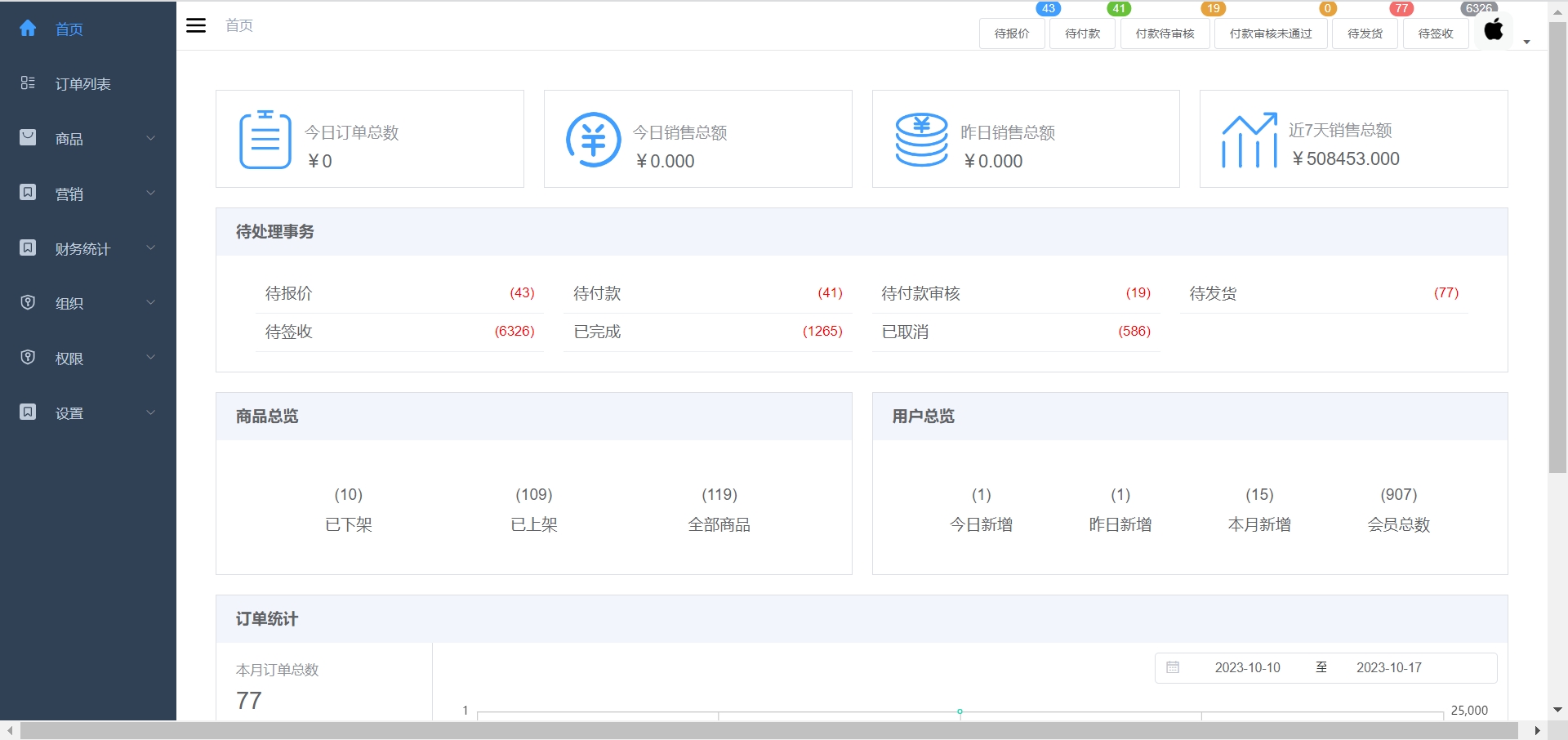Click the home icon in the sidebar

tap(28, 29)
